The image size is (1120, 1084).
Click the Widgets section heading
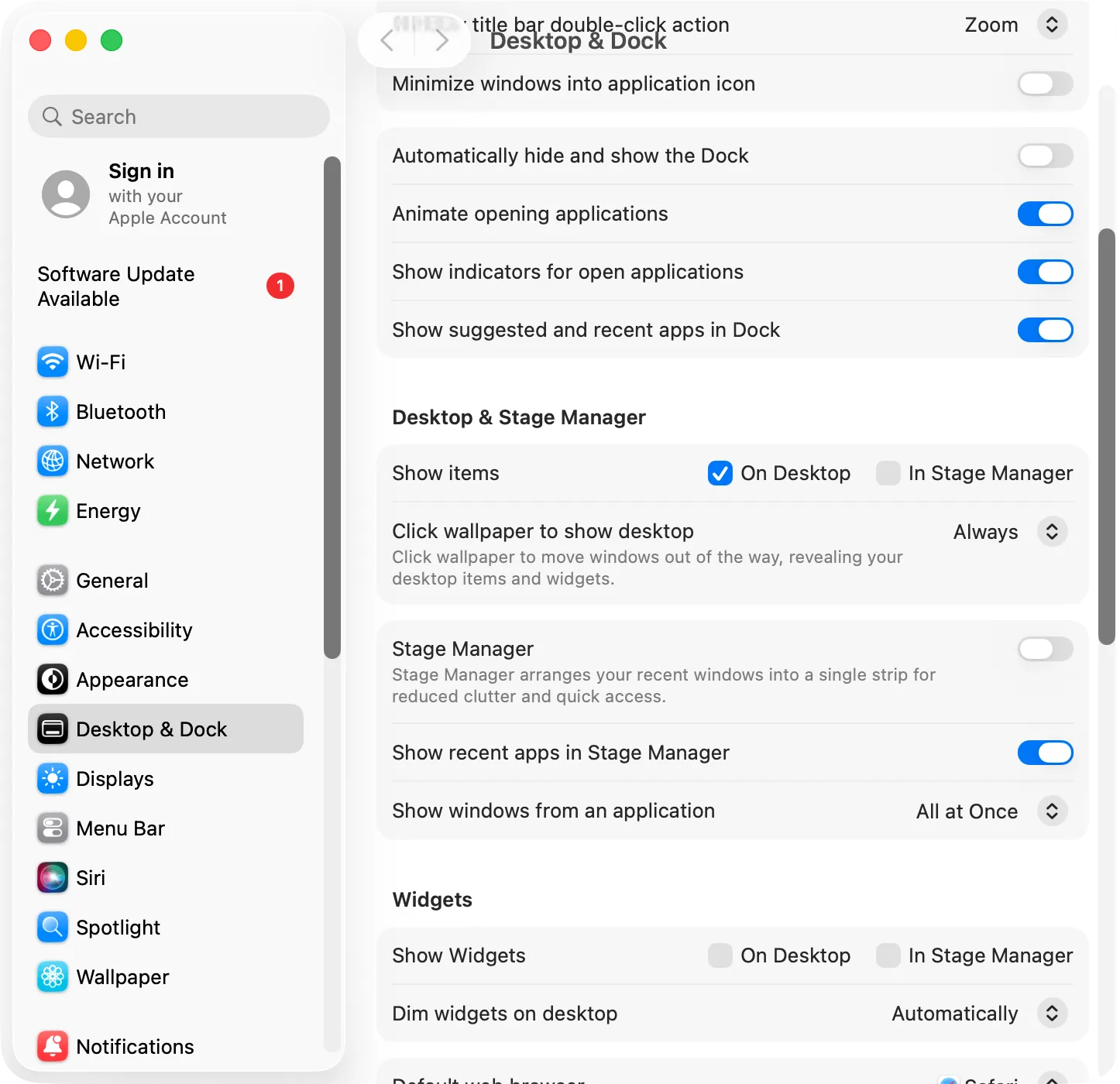(432, 900)
